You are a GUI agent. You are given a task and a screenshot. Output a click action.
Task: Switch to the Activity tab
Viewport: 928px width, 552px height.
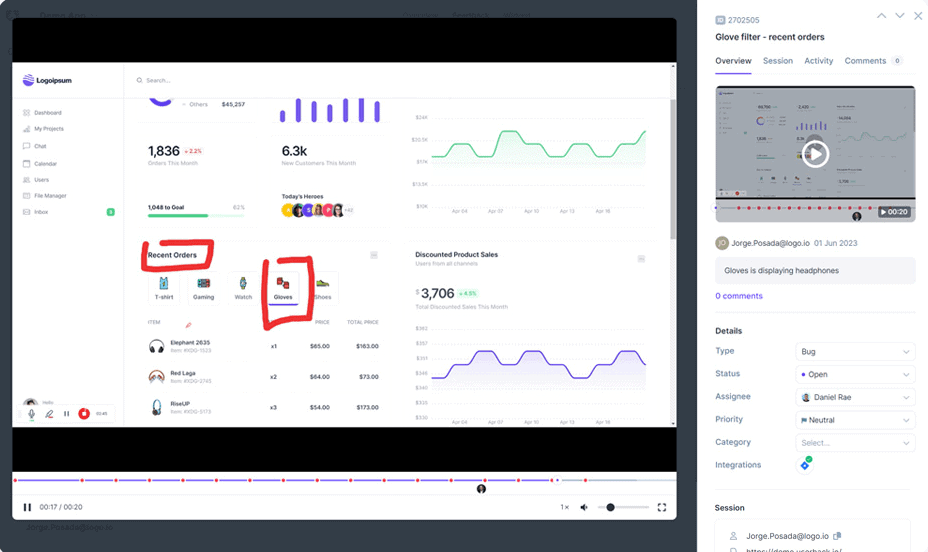click(818, 61)
